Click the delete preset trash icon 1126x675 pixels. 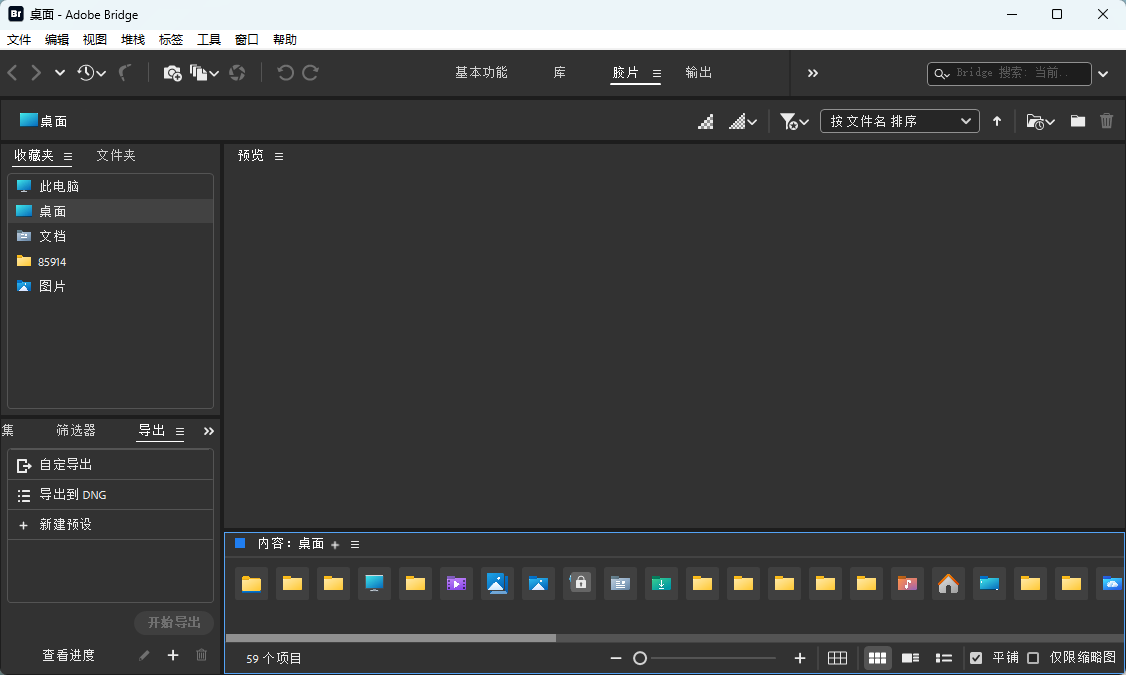pos(202,655)
